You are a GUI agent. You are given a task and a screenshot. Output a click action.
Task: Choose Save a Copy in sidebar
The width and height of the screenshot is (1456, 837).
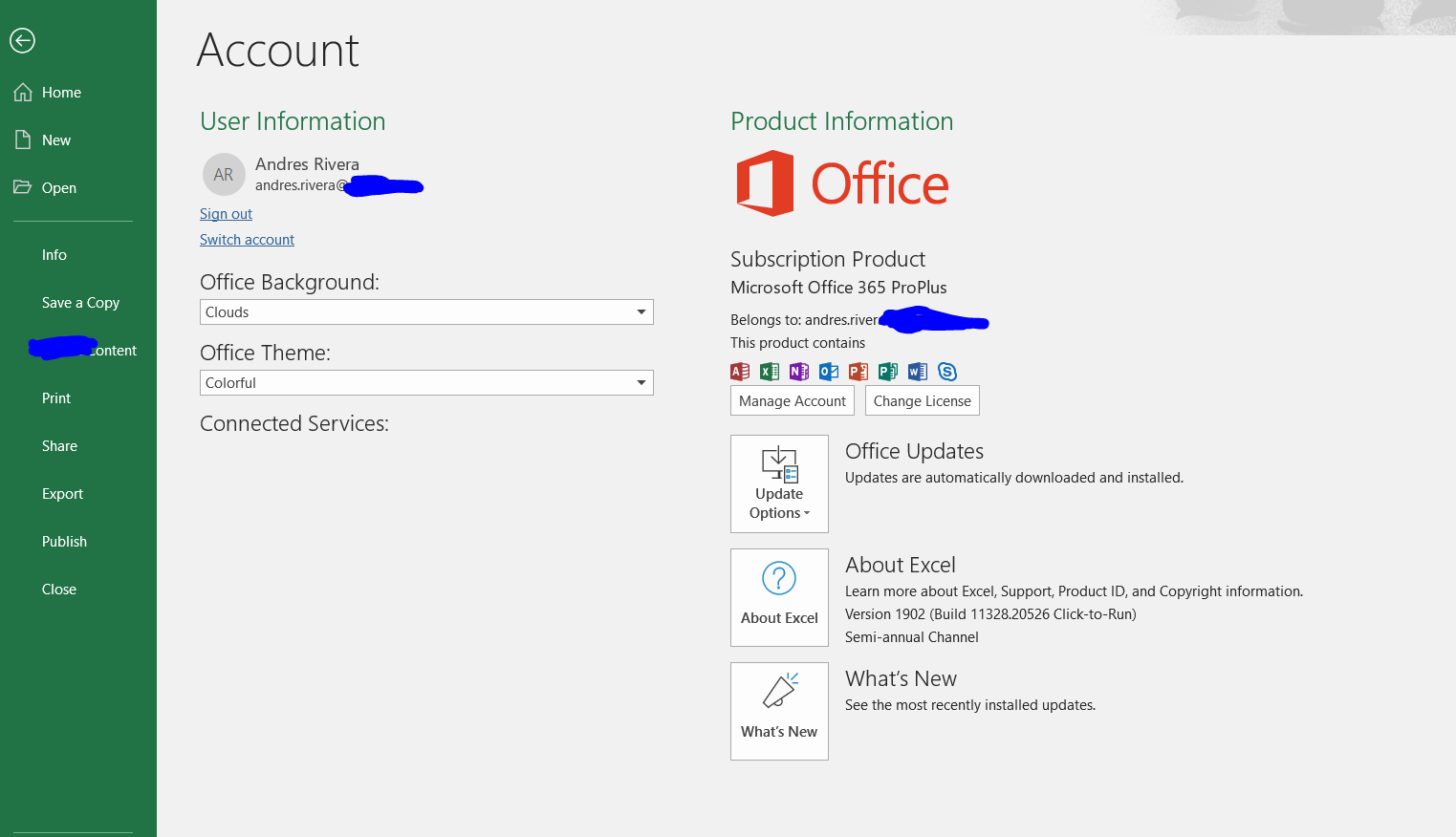80,303
